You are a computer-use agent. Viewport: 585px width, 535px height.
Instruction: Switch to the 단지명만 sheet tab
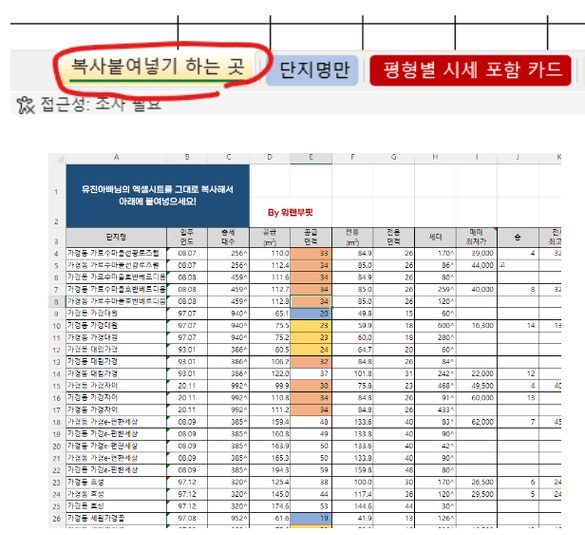tap(312, 70)
